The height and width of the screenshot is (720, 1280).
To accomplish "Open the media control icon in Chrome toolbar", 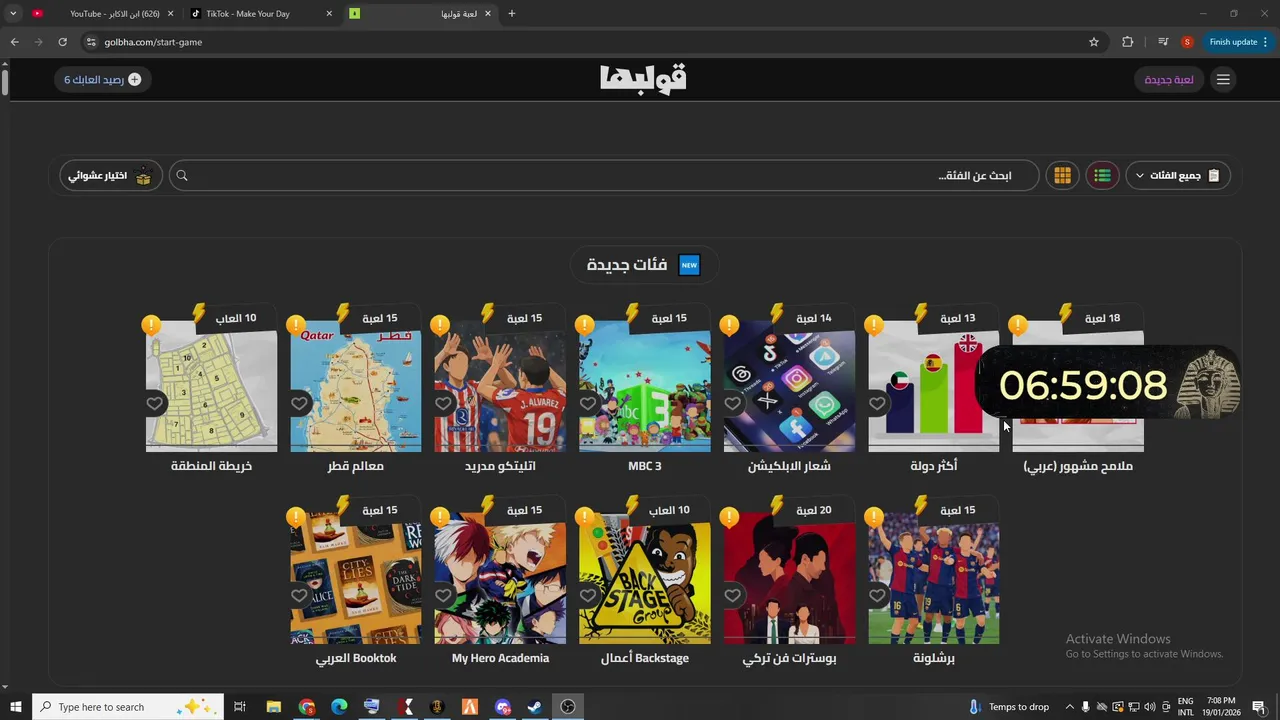I will pyautogui.click(x=1163, y=42).
